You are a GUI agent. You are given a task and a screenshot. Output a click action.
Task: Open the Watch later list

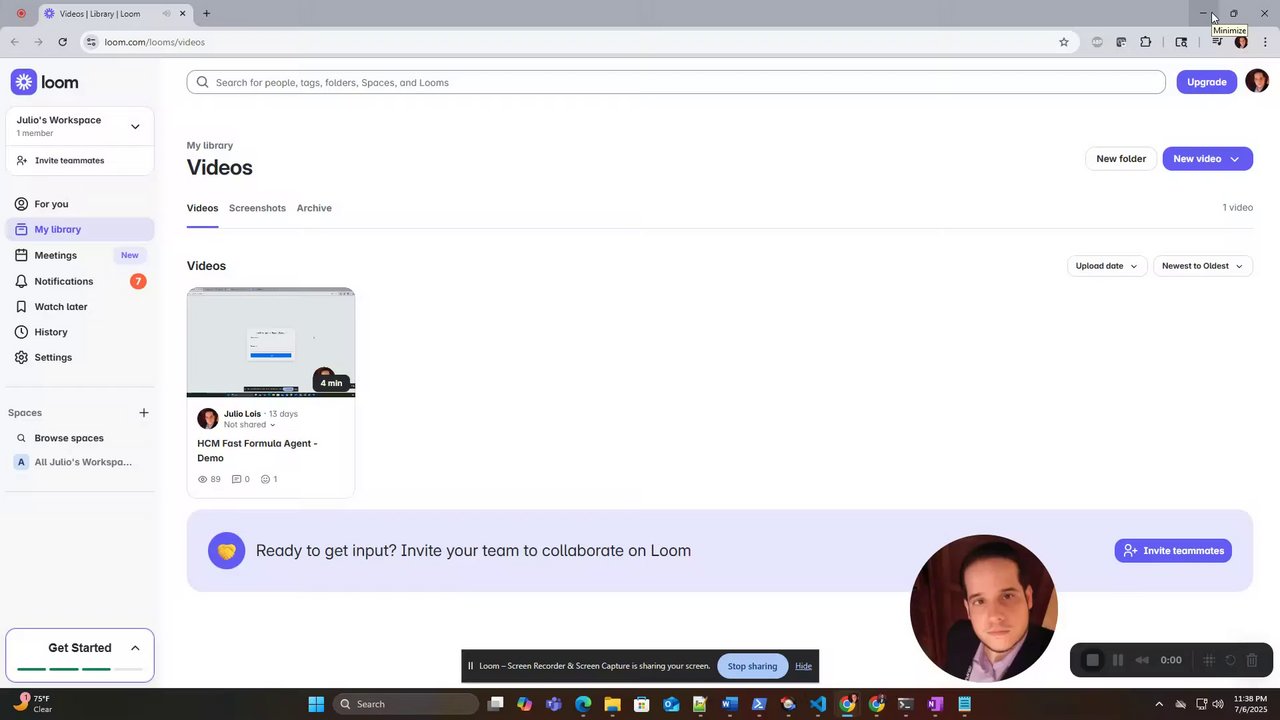click(80, 307)
